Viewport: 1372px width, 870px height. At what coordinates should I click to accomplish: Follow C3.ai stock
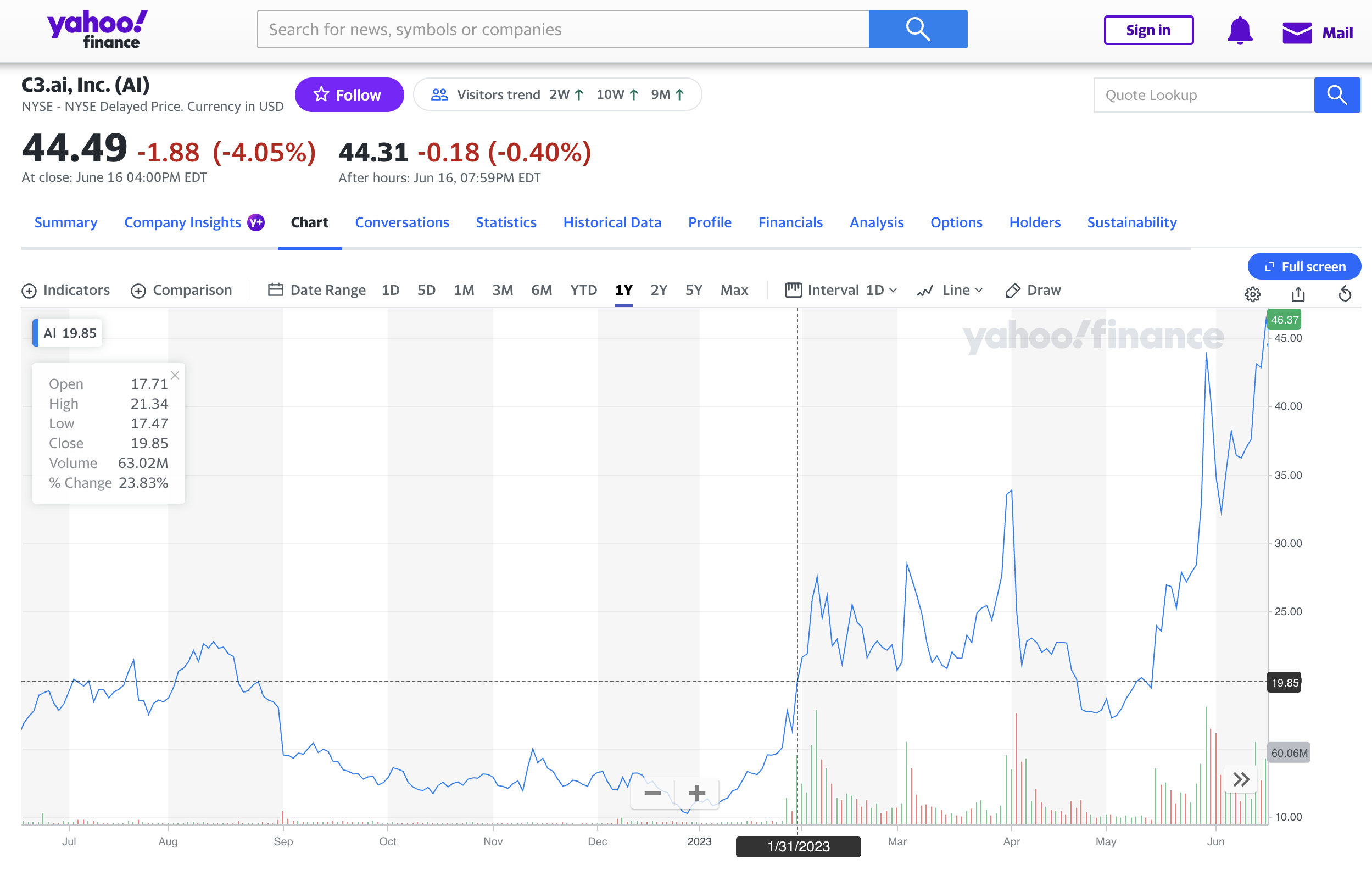tap(349, 94)
